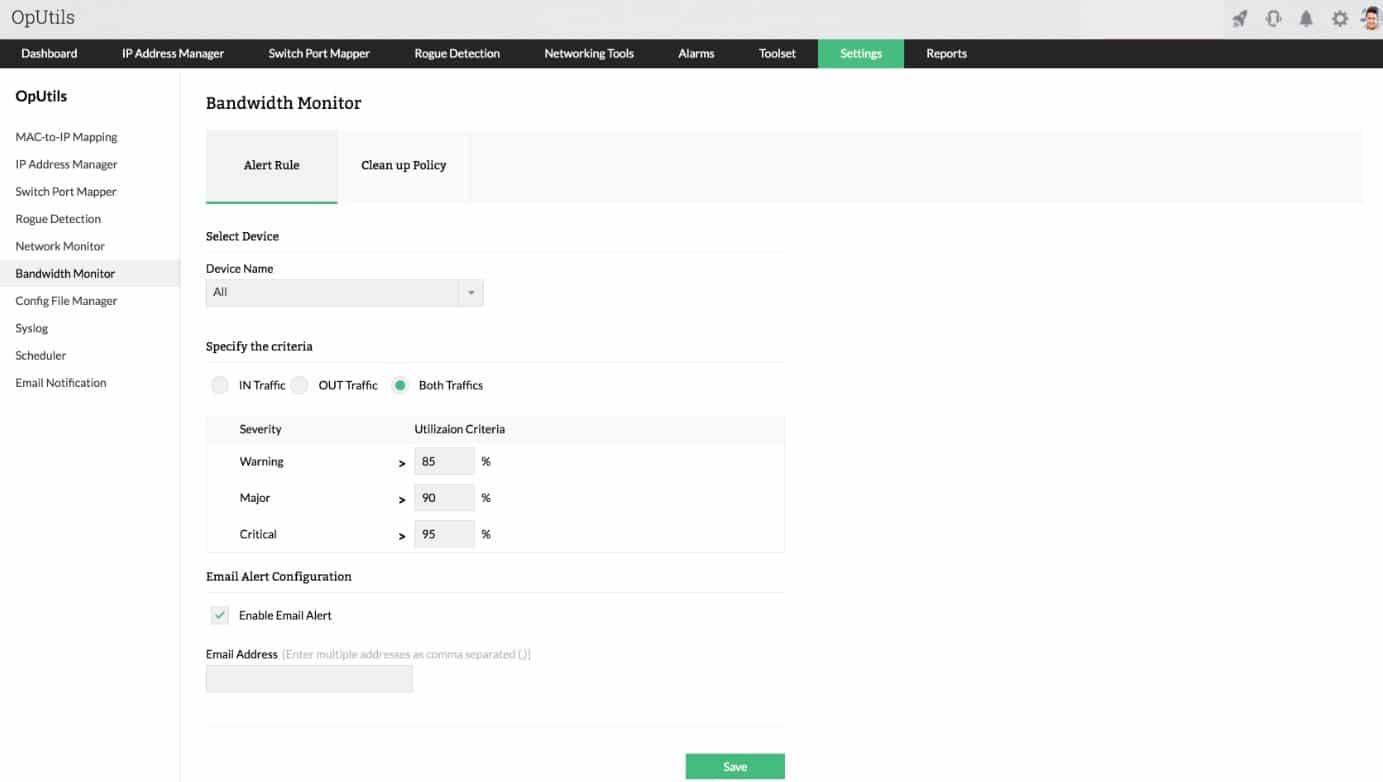Open Scheduler in sidebar
The width and height of the screenshot is (1383, 782).
tap(41, 356)
